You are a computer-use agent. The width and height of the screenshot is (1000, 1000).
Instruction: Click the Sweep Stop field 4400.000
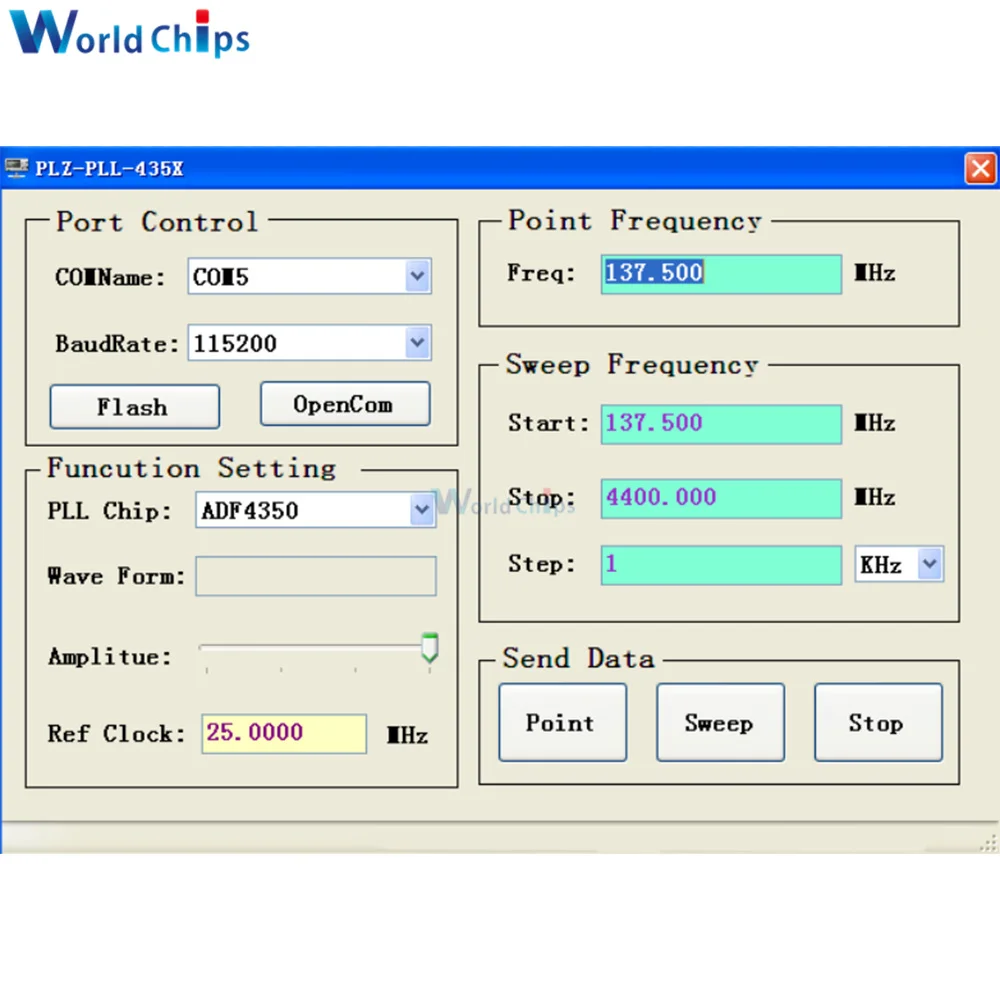[721, 498]
